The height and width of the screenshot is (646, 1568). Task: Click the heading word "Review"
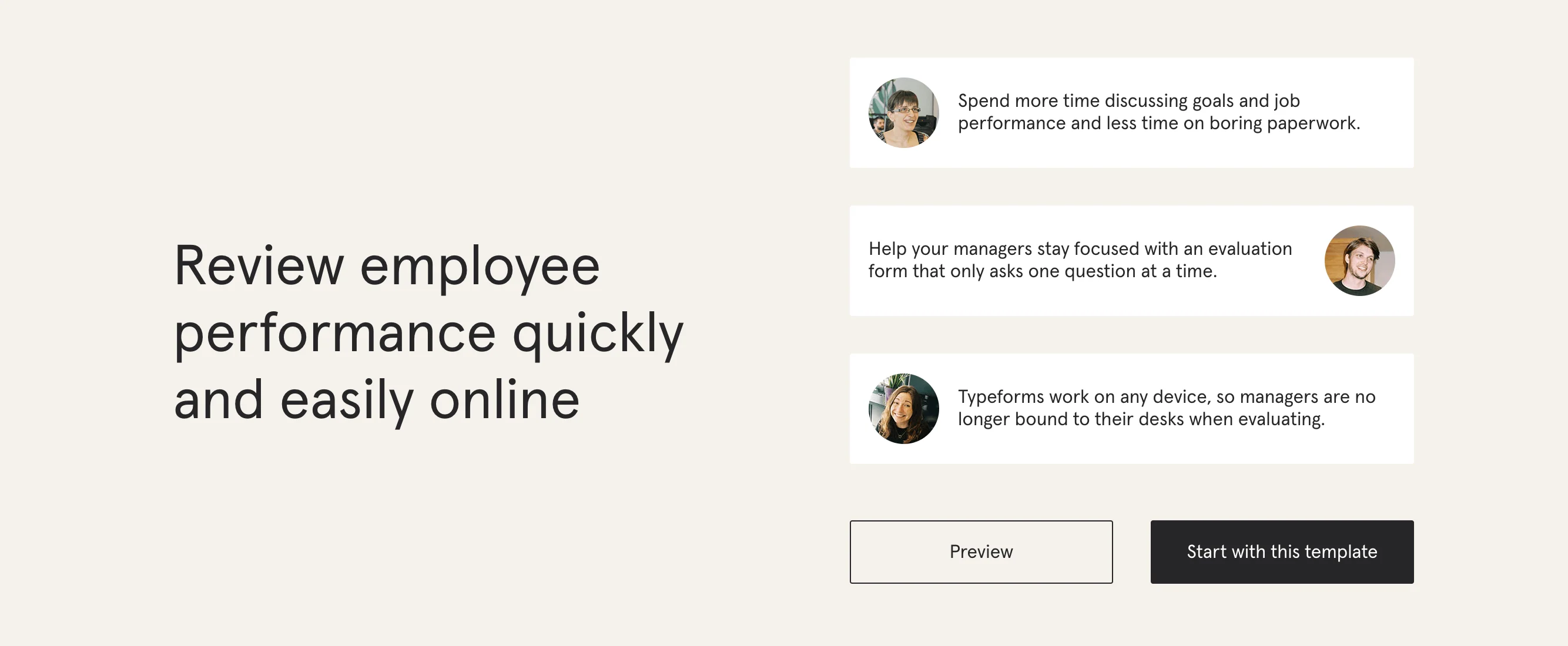click(259, 265)
